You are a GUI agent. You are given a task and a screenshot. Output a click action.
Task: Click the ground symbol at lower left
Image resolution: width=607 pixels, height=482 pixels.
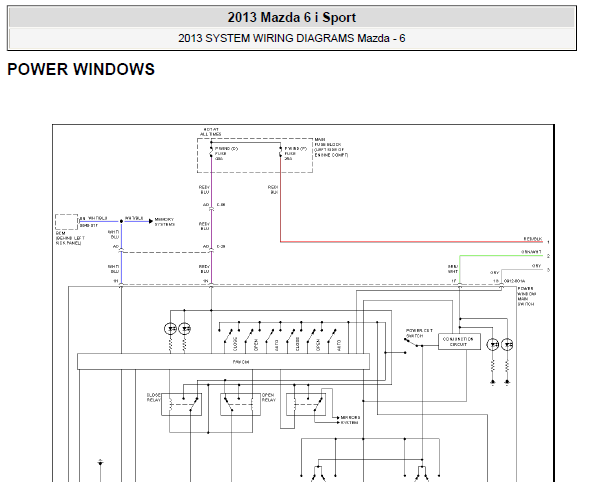pyautogui.click(x=100, y=463)
